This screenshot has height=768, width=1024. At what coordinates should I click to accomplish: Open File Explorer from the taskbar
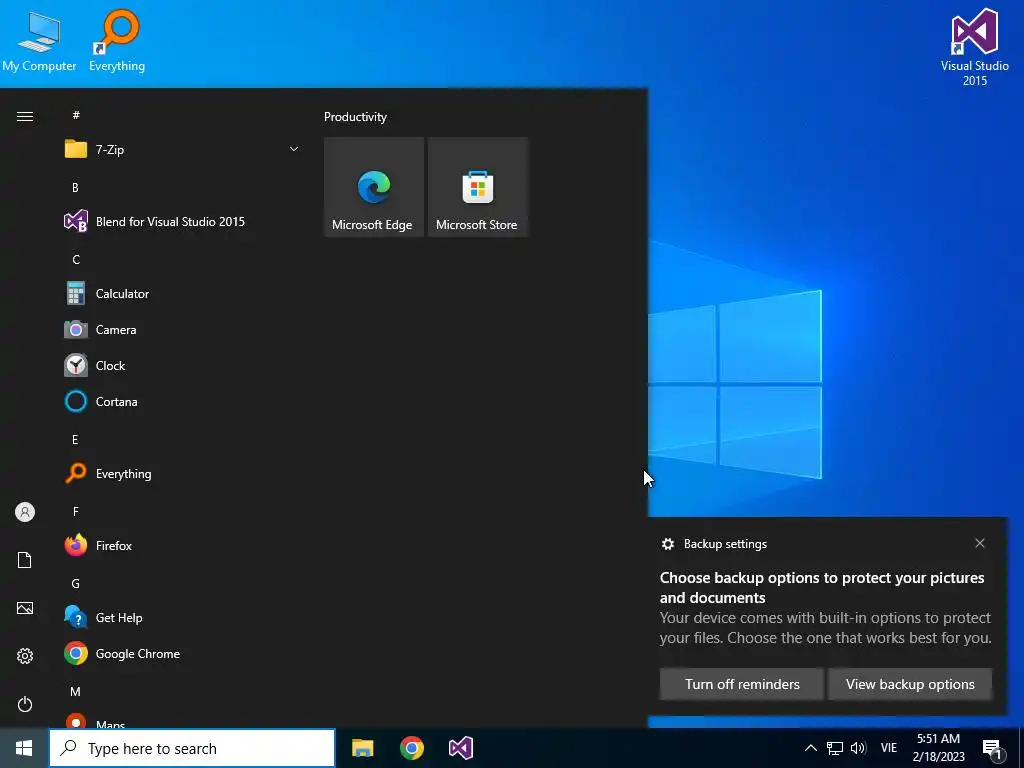(x=362, y=748)
